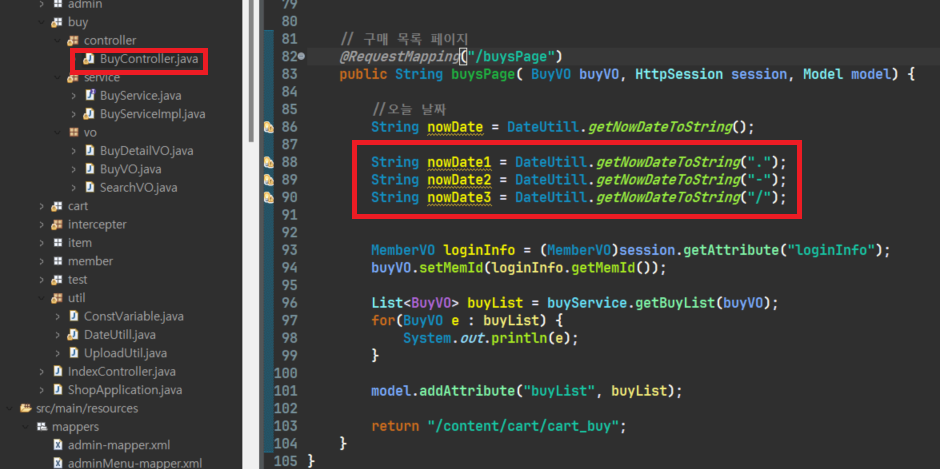
Task: Collapse the service package node
Action: 58,78
